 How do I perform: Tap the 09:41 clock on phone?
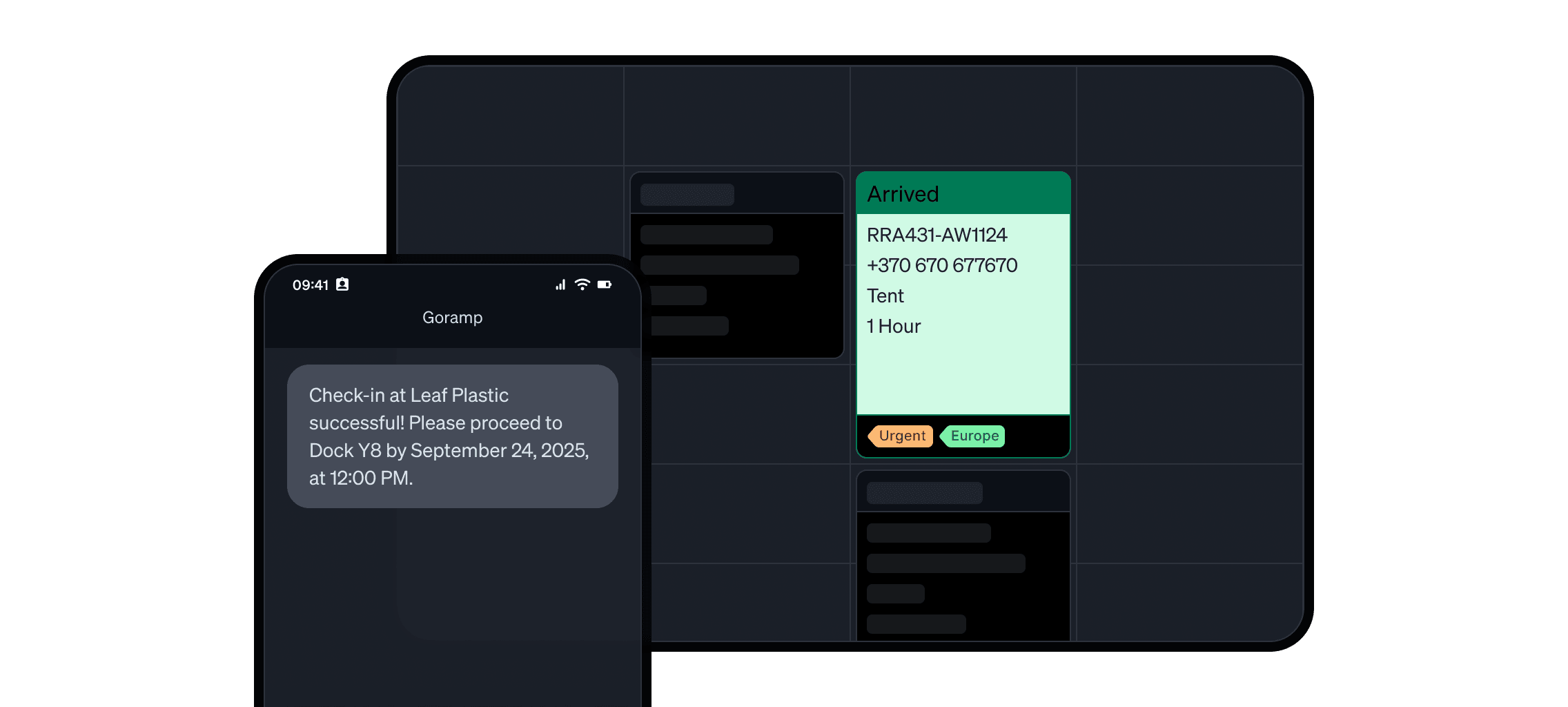coord(311,285)
